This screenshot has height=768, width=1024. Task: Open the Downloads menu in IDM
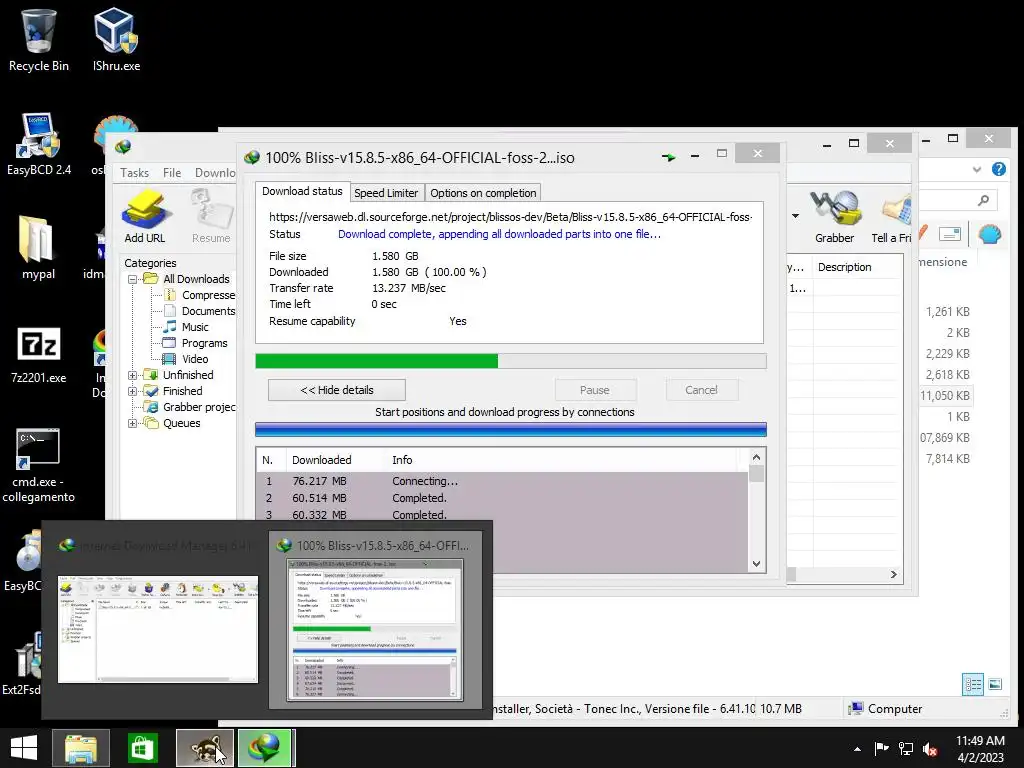pyautogui.click(x=215, y=173)
